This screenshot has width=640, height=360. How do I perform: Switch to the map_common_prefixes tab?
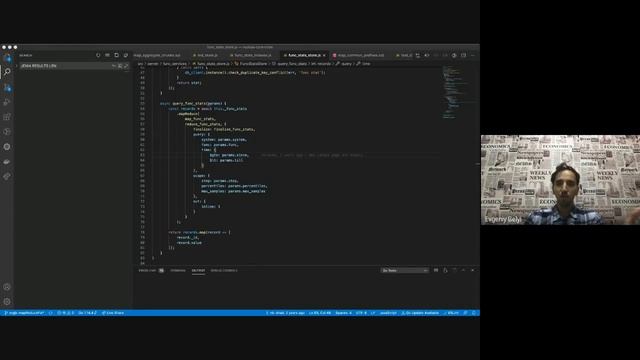click(x=361, y=55)
